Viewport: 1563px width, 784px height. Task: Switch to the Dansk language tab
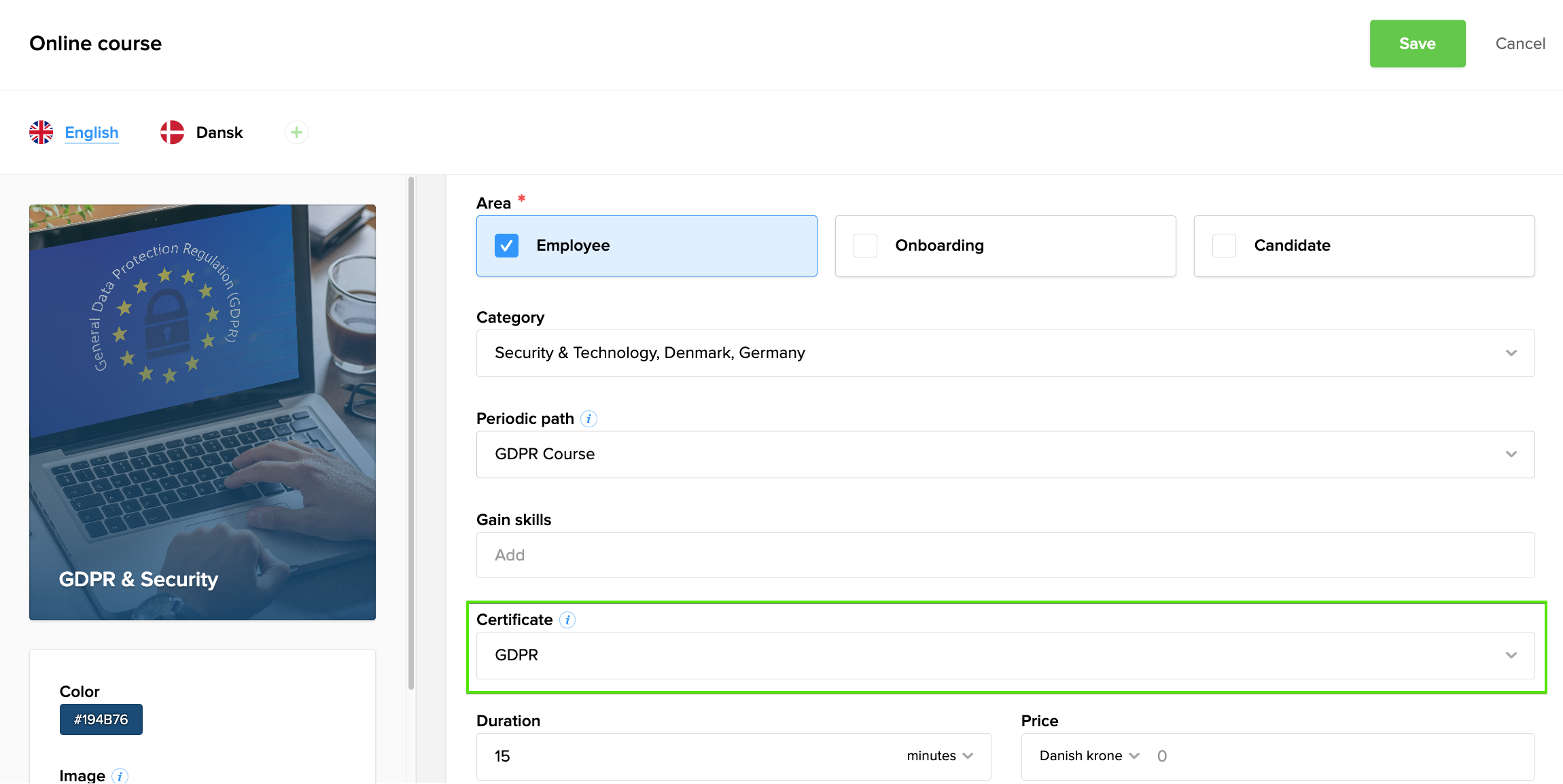coord(219,132)
